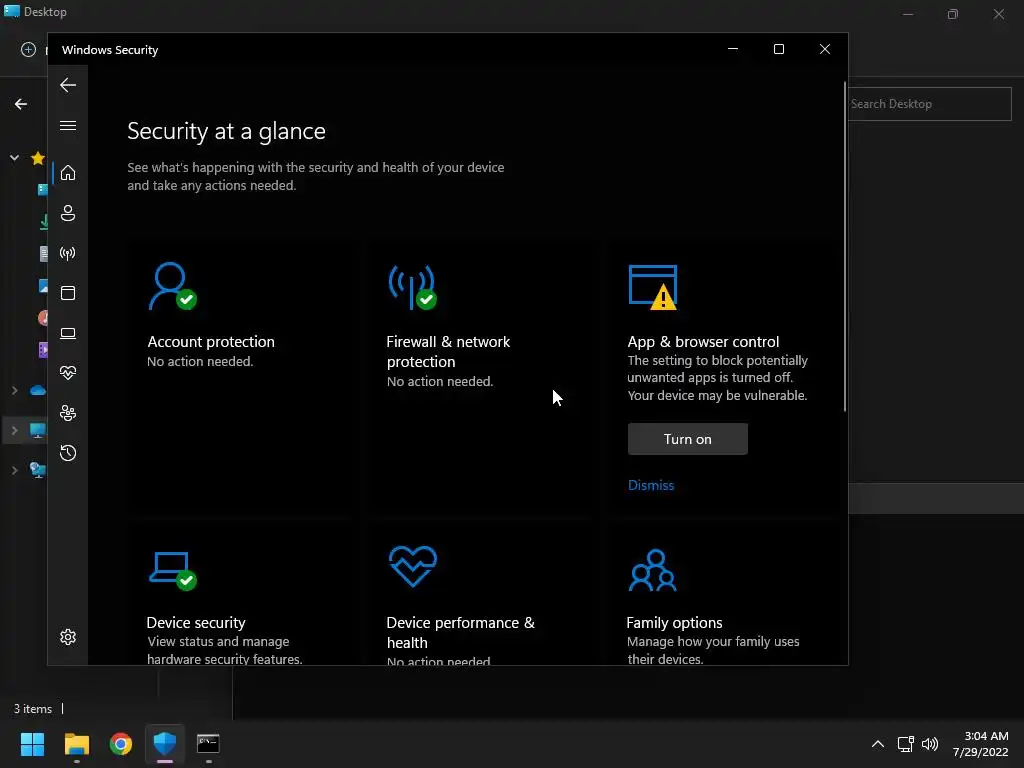Show hidden system tray icons
The image size is (1024, 768).
click(878, 744)
